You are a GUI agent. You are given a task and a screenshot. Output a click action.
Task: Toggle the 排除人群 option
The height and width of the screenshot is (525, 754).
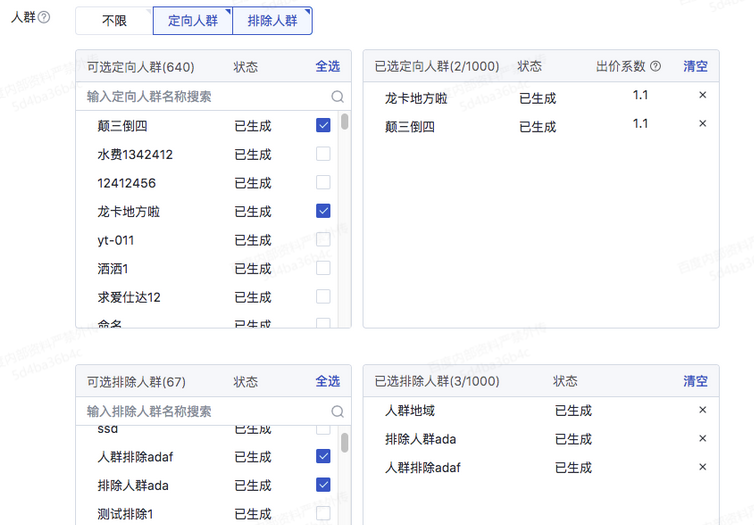coord(273,21)
